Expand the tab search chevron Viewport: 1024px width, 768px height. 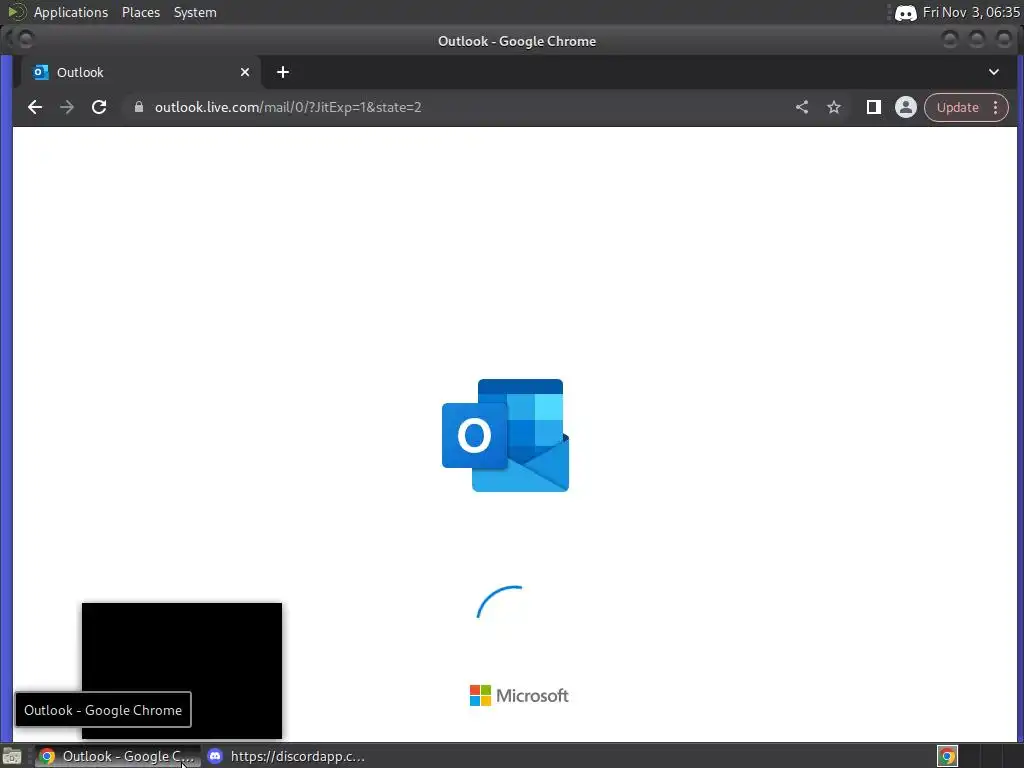[x=994, y=72]
